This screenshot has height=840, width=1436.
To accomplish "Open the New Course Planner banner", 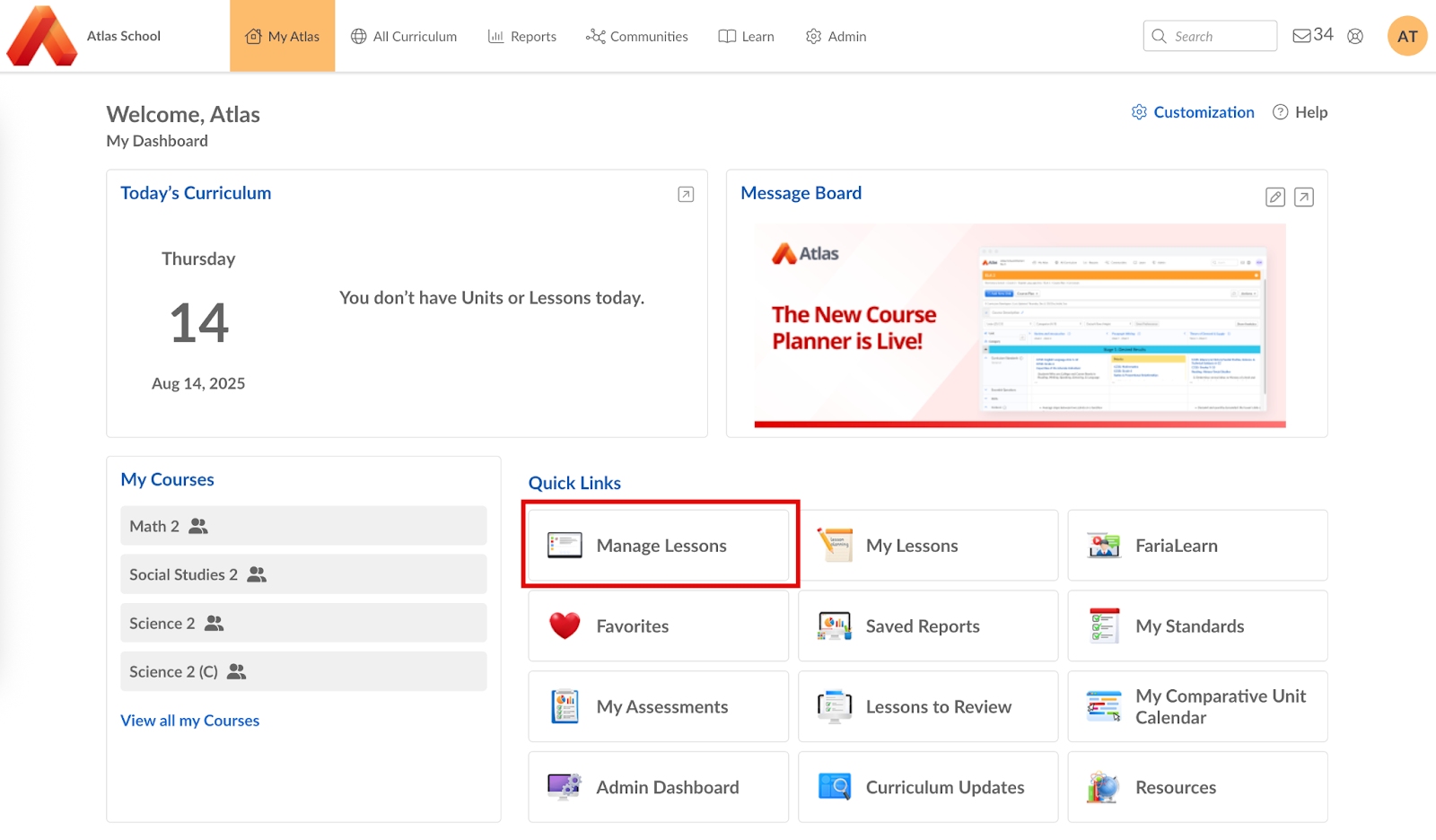I will 1020,325.
